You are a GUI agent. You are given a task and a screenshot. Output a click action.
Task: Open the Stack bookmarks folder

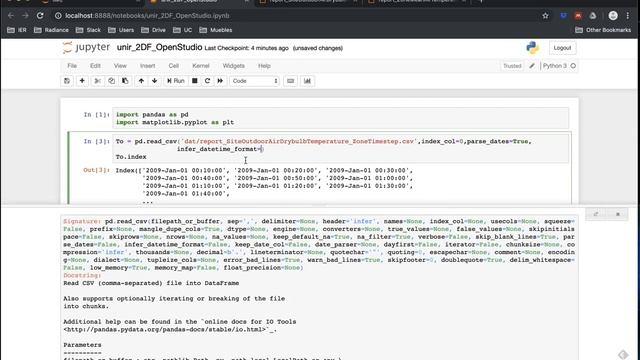pos(89,30)
